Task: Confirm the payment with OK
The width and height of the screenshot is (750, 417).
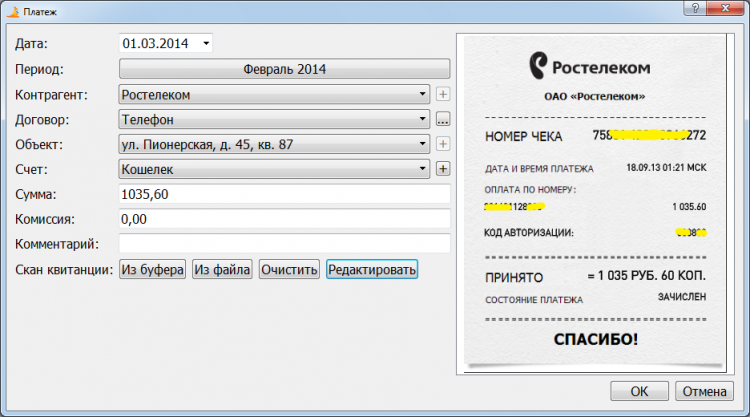Action: 640,391
